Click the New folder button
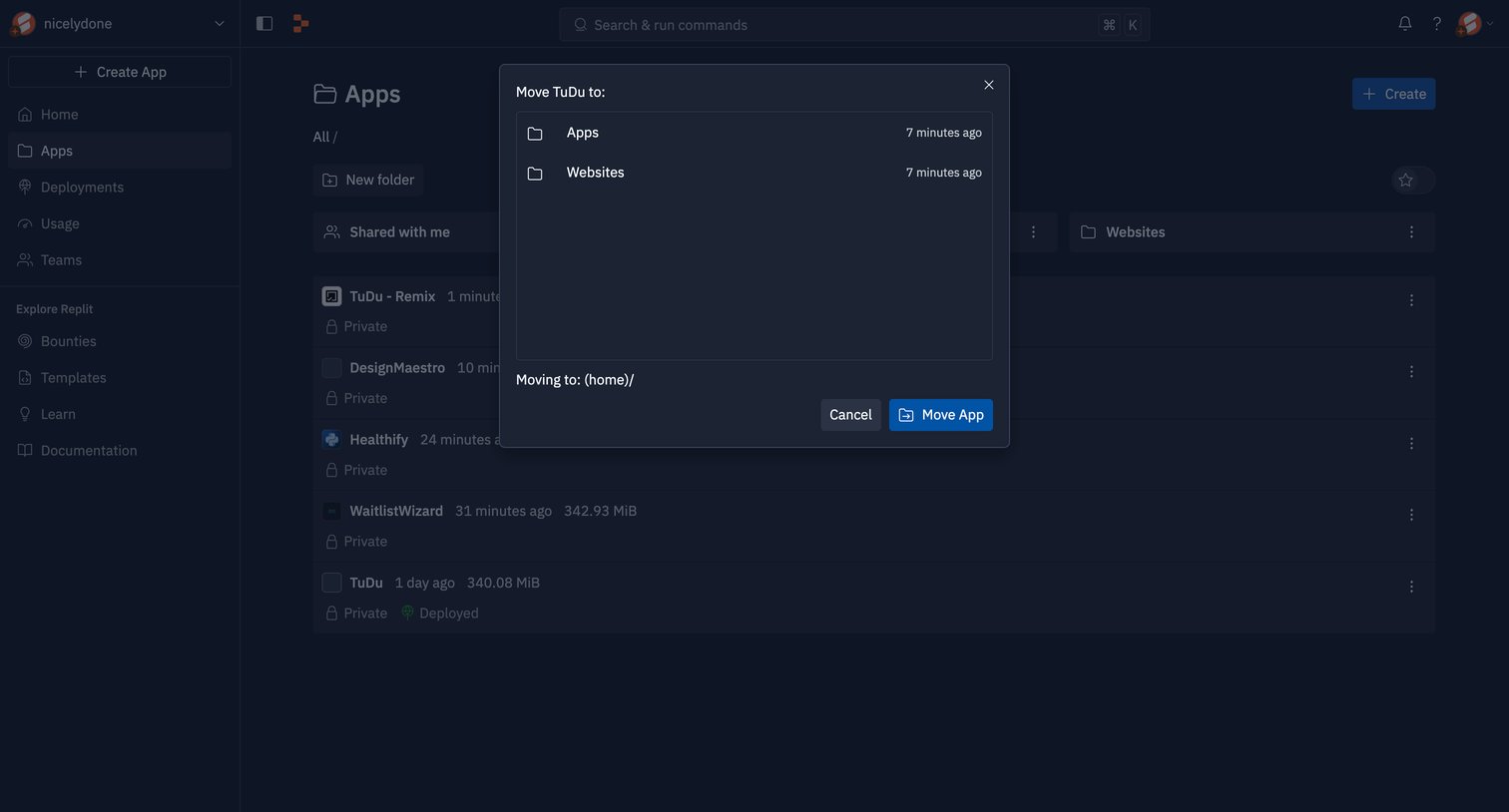 368,180
